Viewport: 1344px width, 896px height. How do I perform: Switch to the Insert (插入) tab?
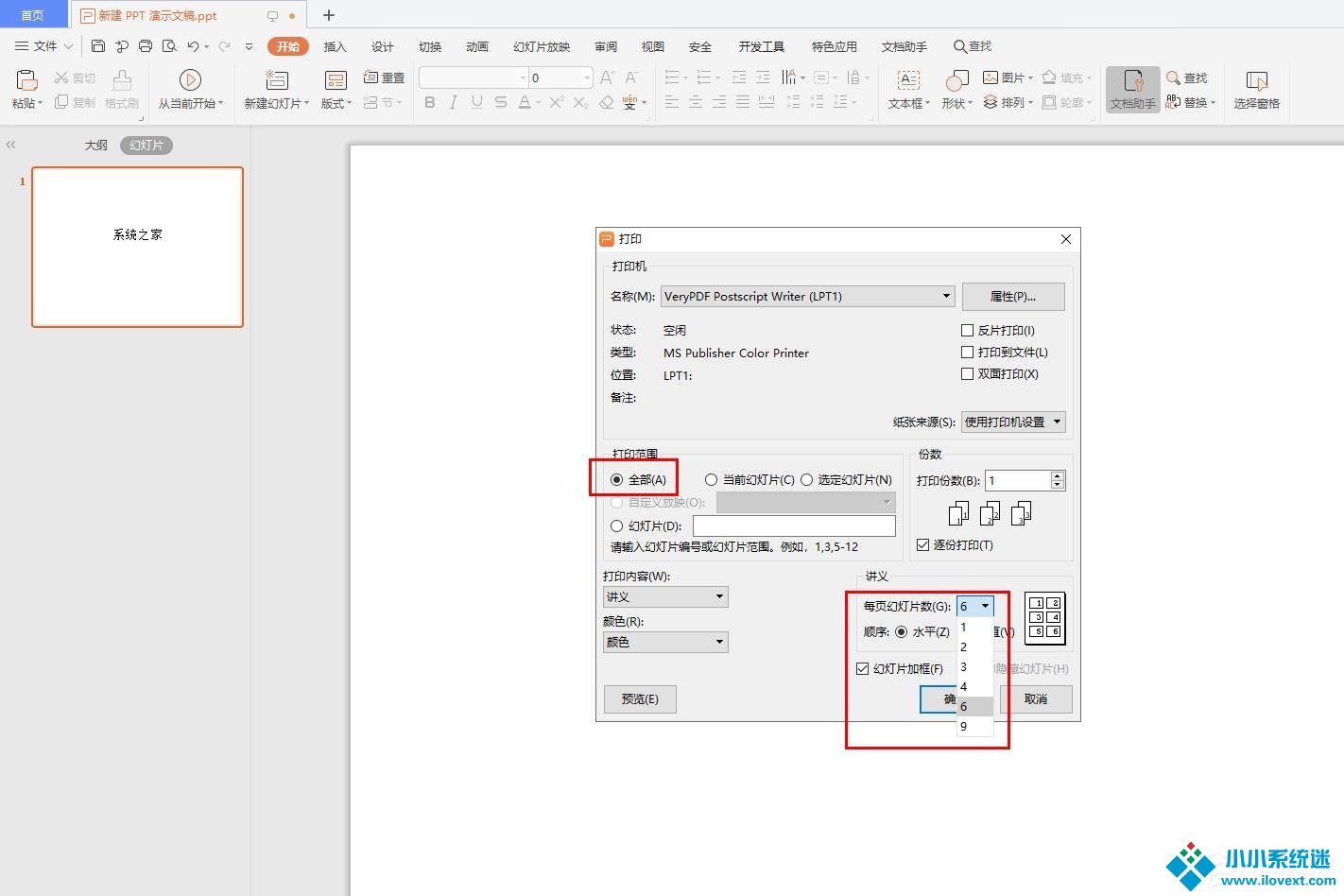coord(335,46)
